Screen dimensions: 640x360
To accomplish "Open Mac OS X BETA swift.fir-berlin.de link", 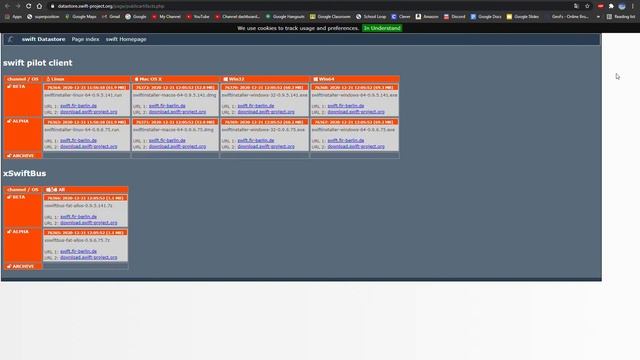I will [167, 106].
